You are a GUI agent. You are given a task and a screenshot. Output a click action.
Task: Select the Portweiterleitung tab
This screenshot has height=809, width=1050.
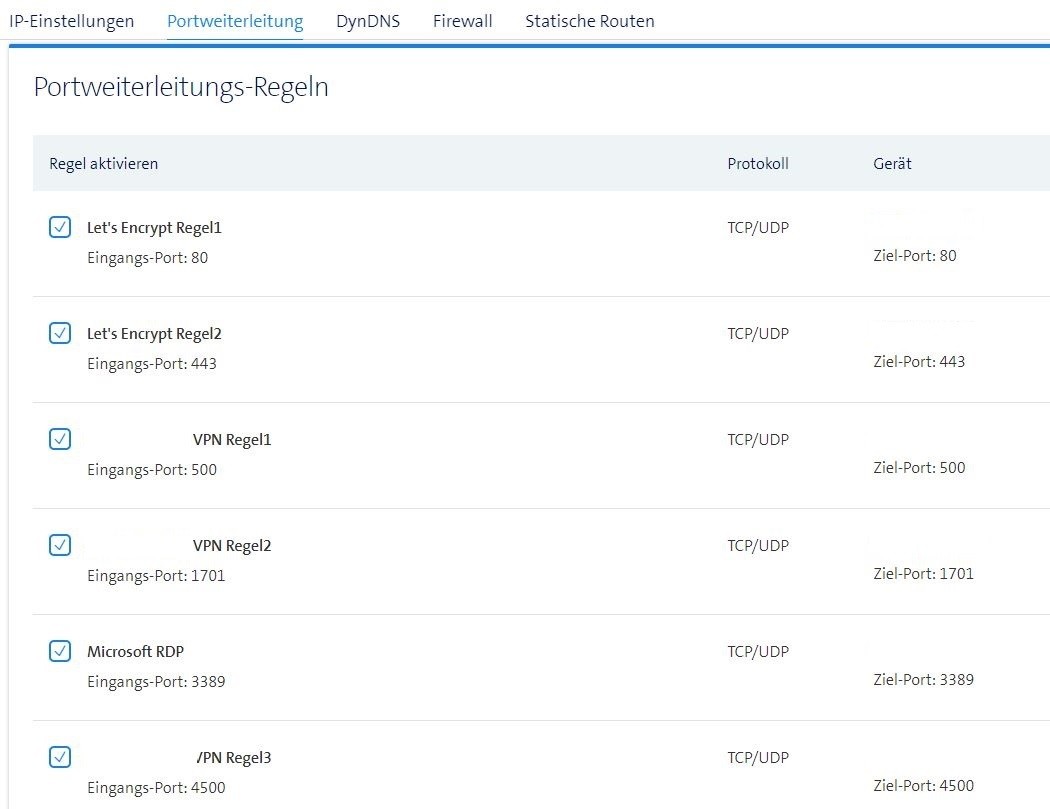tap(235, 21)
